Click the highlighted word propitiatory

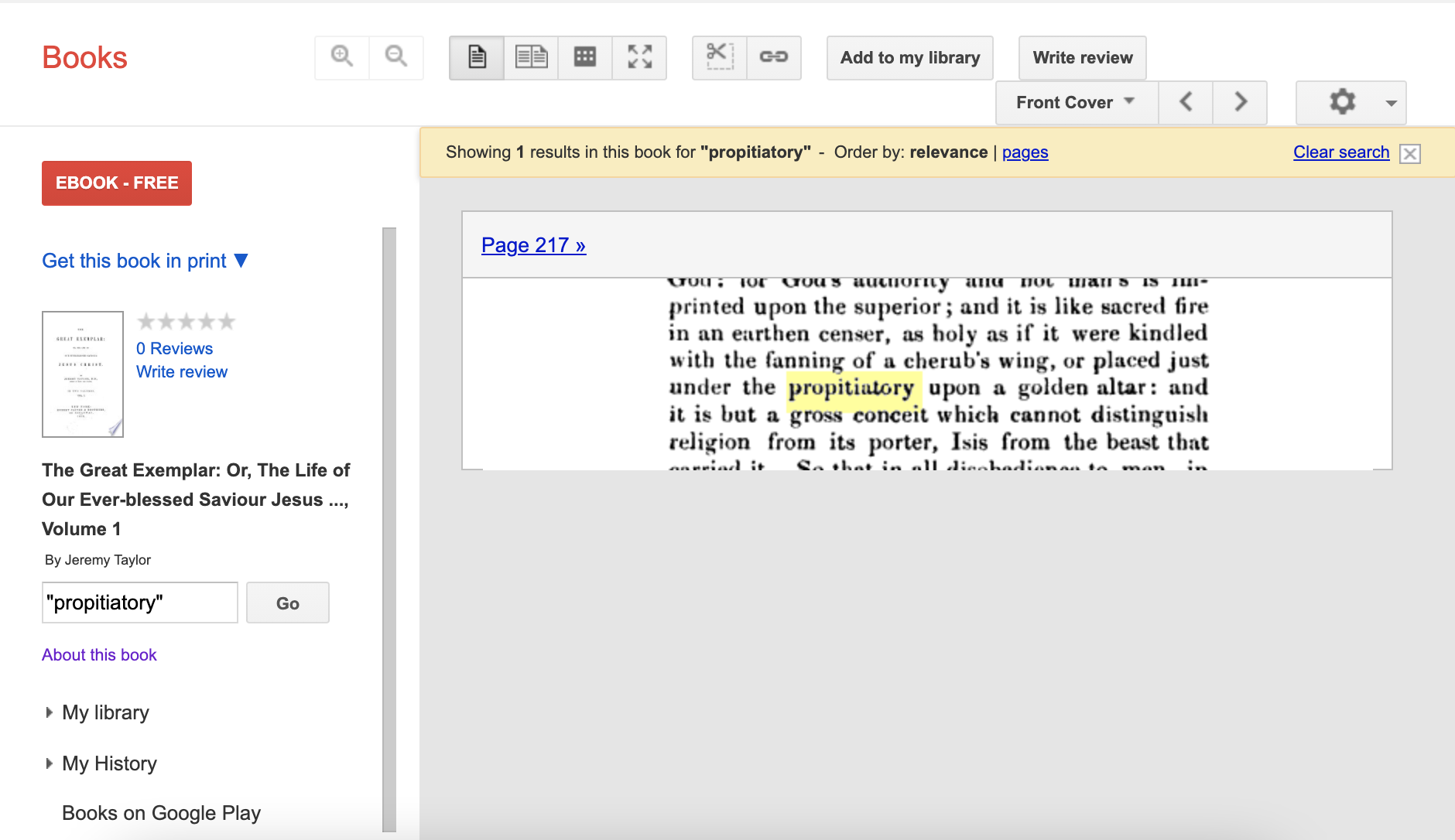(x=854, y=388)
